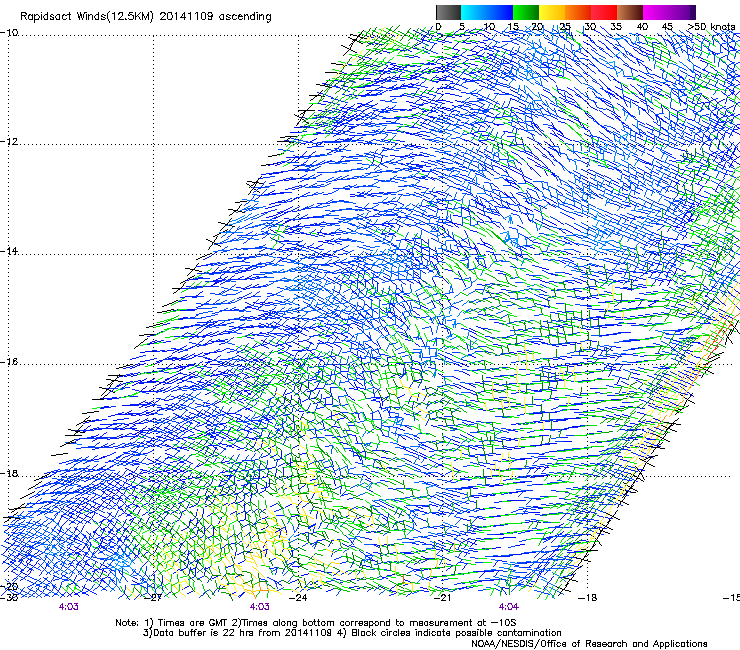Click the '20' label under the color bar

[x=538, y=27]
